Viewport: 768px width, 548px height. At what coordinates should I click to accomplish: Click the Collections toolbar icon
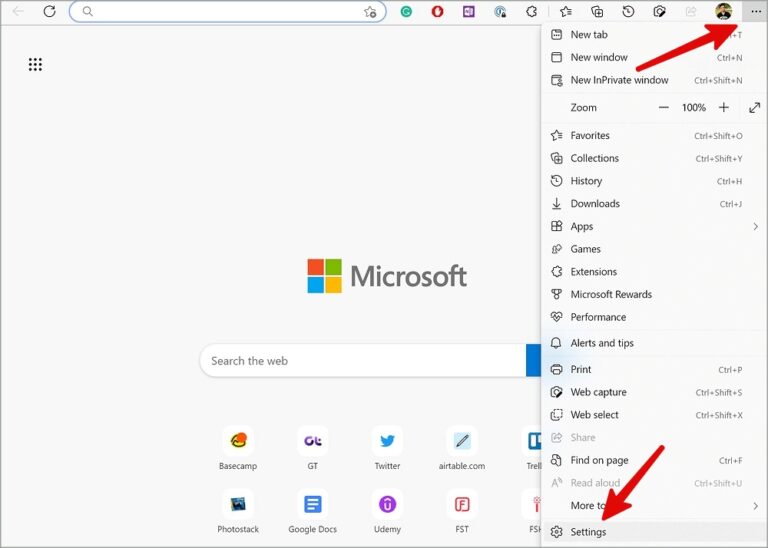coord(597,11)
